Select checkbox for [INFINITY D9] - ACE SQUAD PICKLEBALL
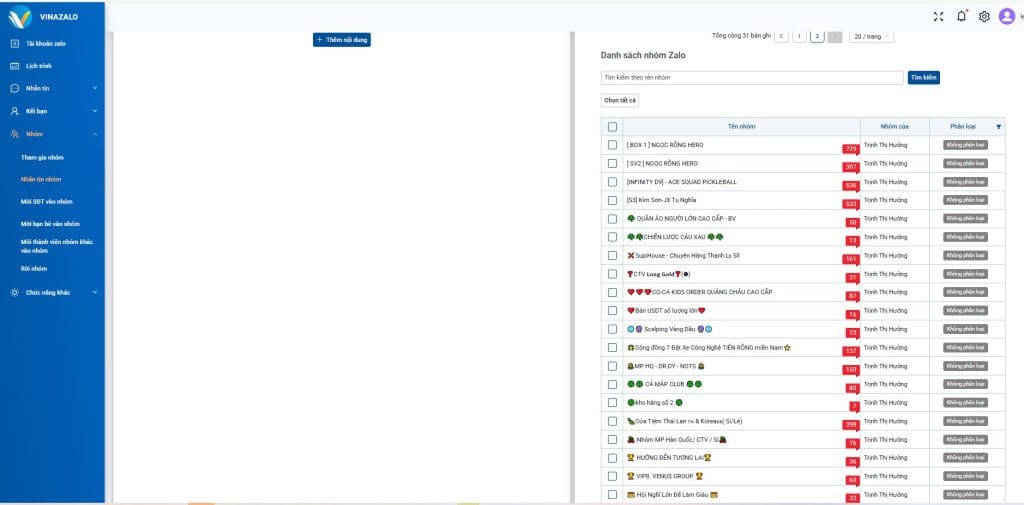 coord(612,182)
